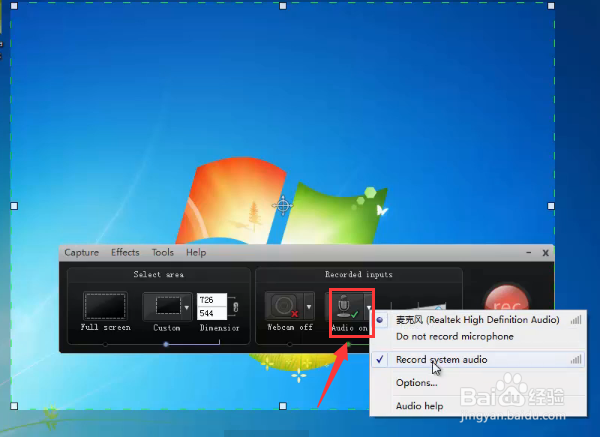Screen dimensions: 600x437
Task: Click the right-middle selection resize handle
Action: click(551, 206)
